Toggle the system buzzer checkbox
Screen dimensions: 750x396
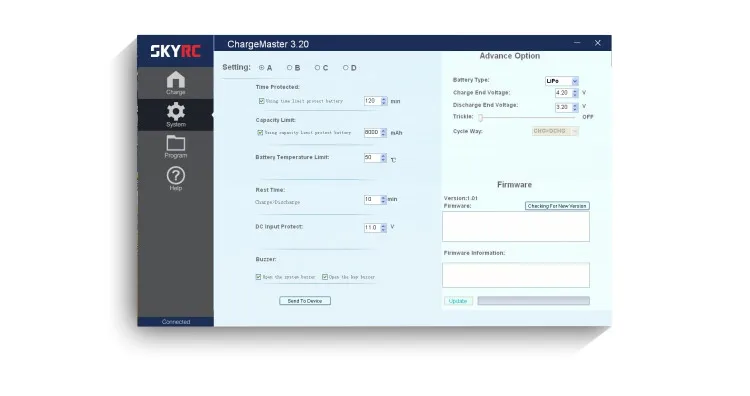pyautogui.click(x=258, y=277)
